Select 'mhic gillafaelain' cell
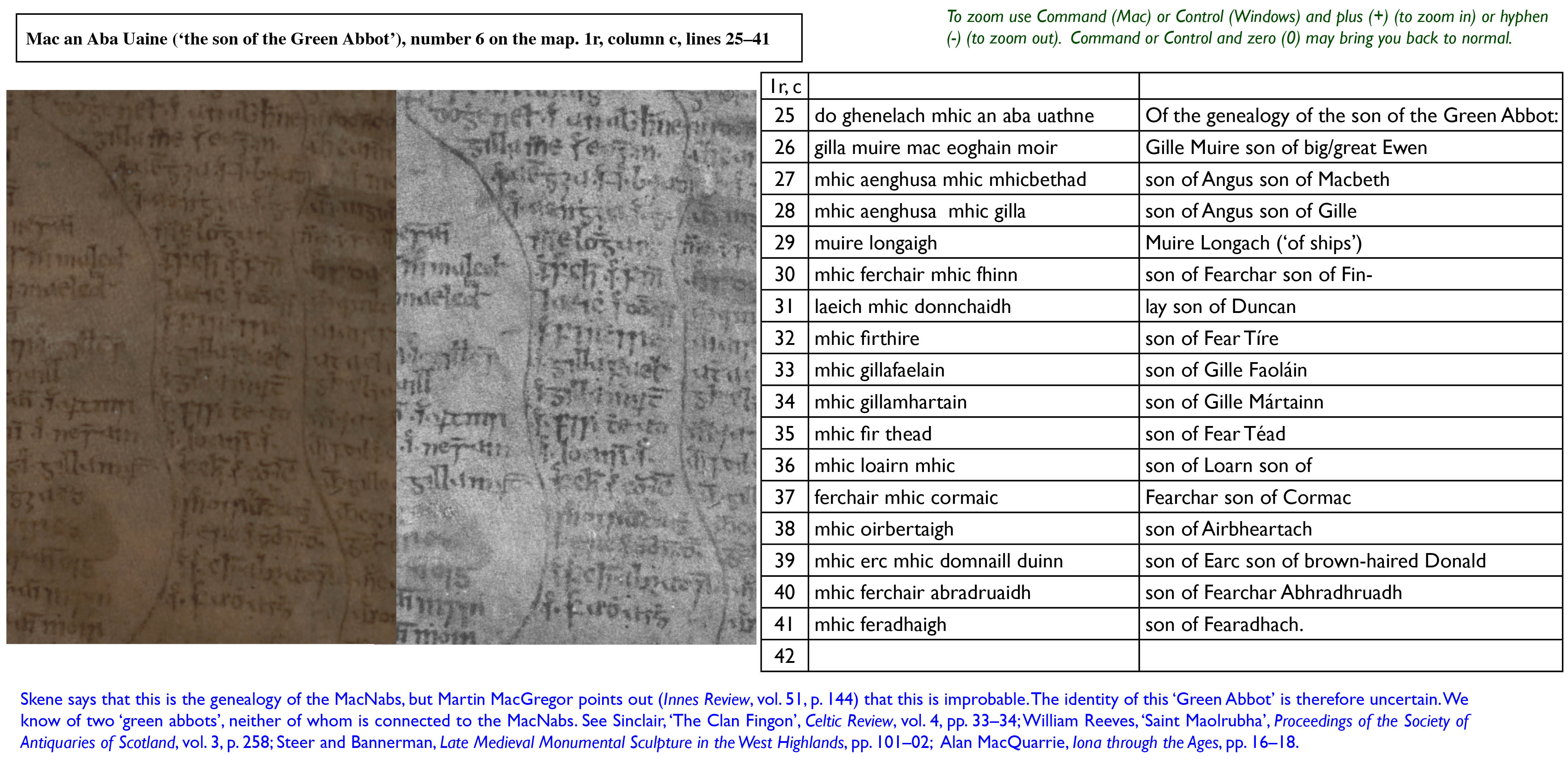This screenshot has height=763, width=1568. click(x=973, y=370)
